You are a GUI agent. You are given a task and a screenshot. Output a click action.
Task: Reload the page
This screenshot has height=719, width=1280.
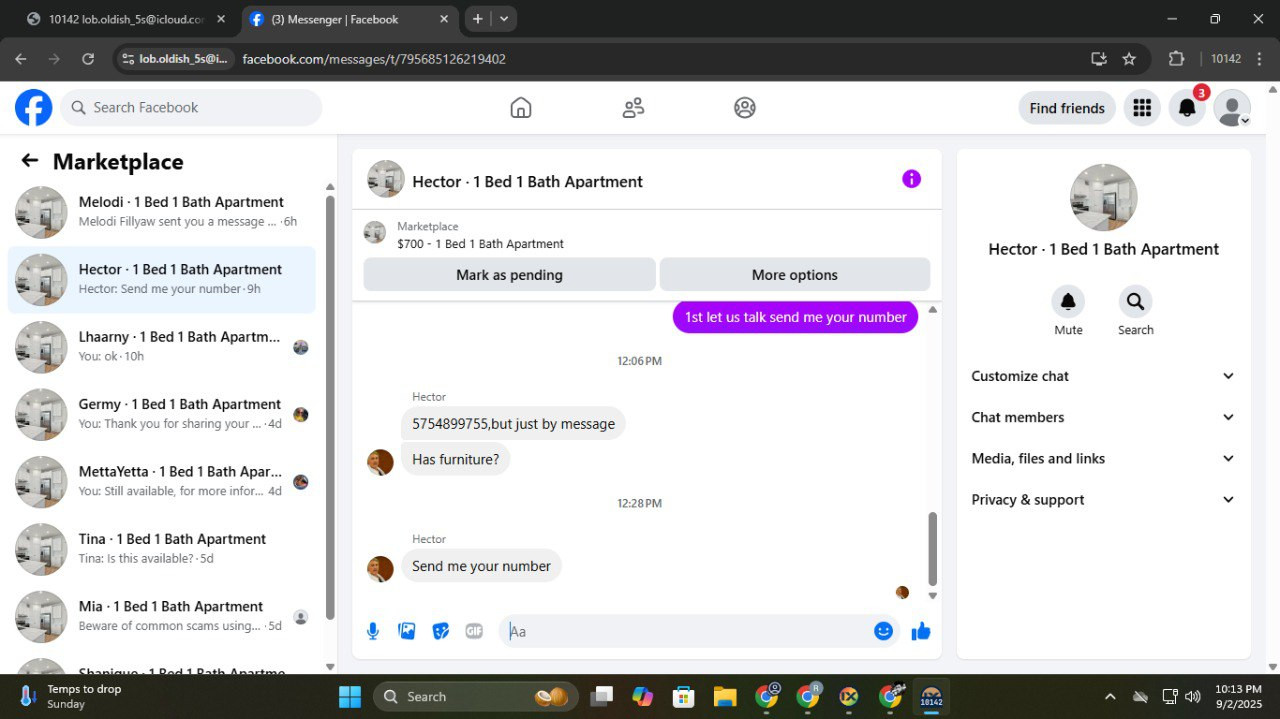pyautogui.click(x=88, y=59)
